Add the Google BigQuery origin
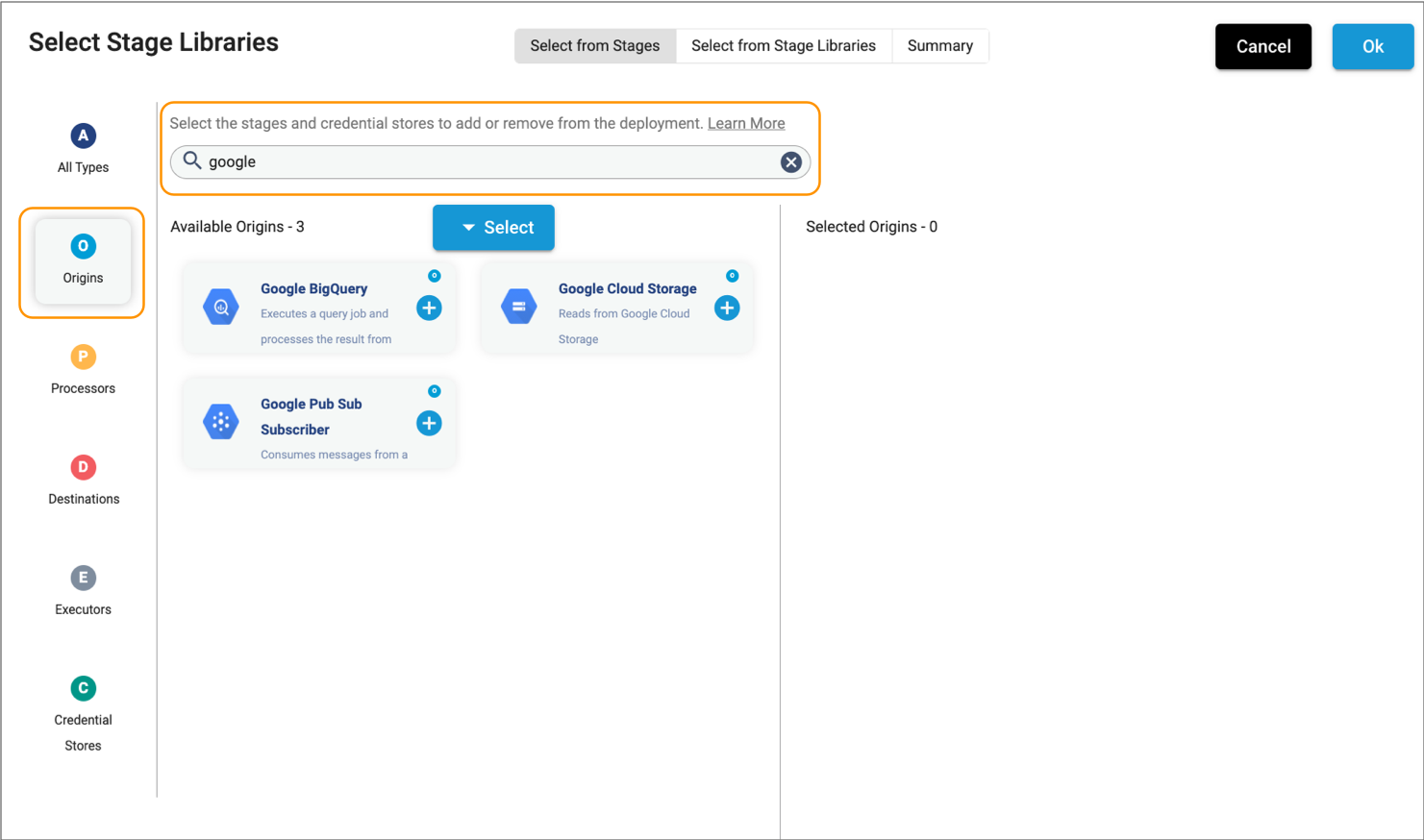The width and height of the screenshot is (1424, 840). tap(429, 308)
